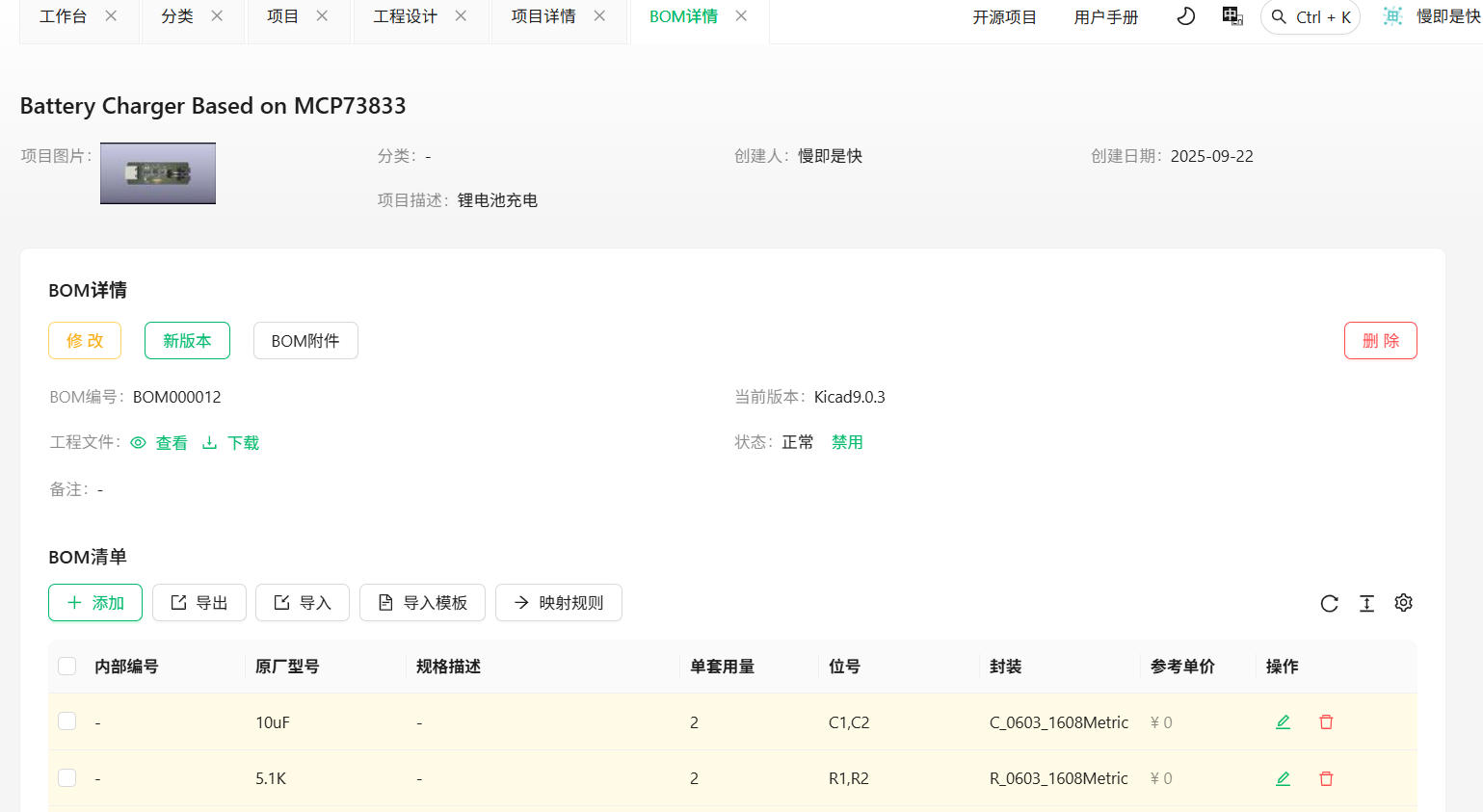Click the fullscreen icon in header
This screenshot has width=1483, height=812.
tap(1392, 16)
